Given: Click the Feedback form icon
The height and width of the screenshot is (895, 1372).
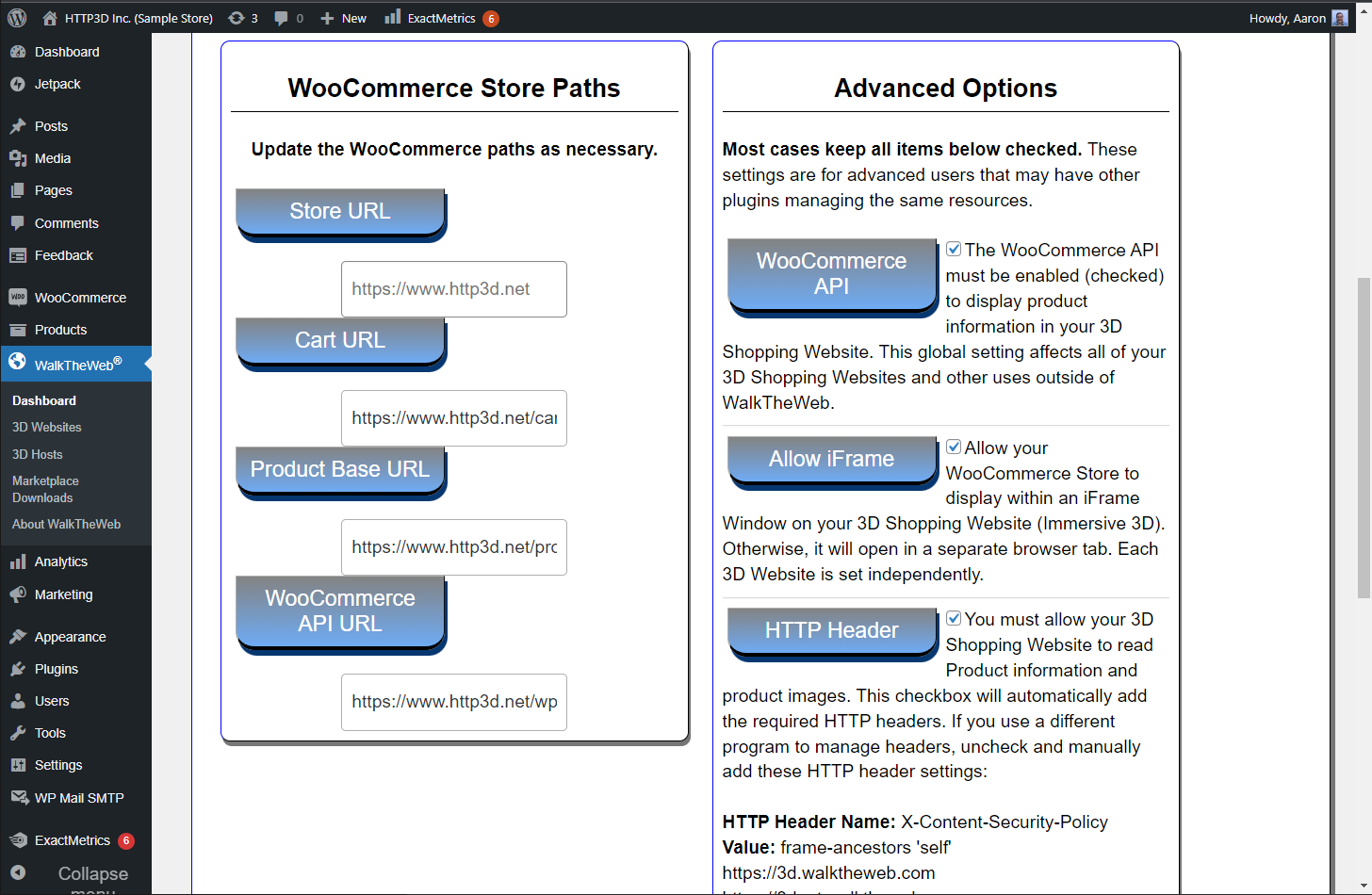Looking at the screenshot, I should tap(18, 255).
